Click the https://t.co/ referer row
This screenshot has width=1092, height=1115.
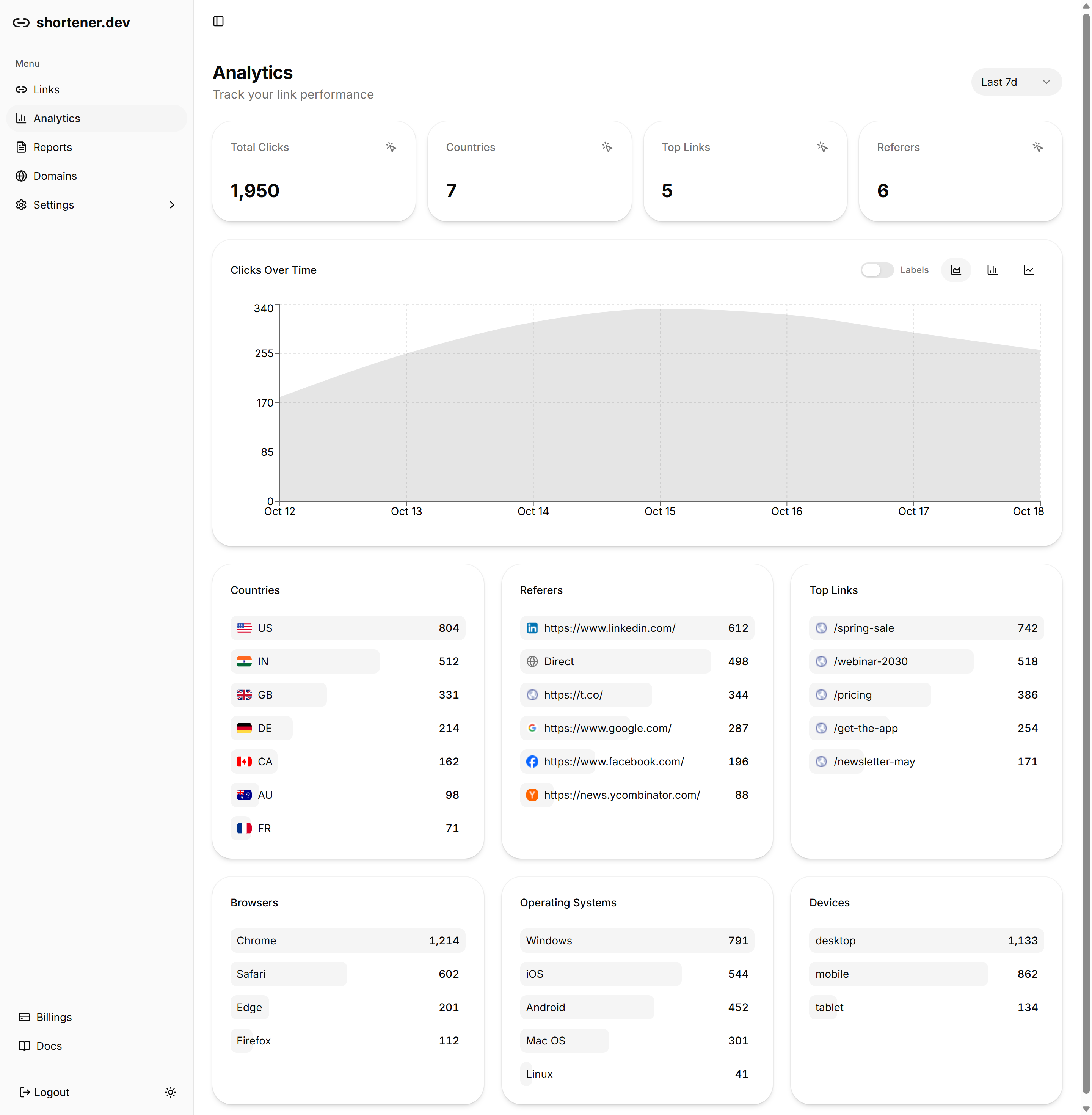click(637, 694)
